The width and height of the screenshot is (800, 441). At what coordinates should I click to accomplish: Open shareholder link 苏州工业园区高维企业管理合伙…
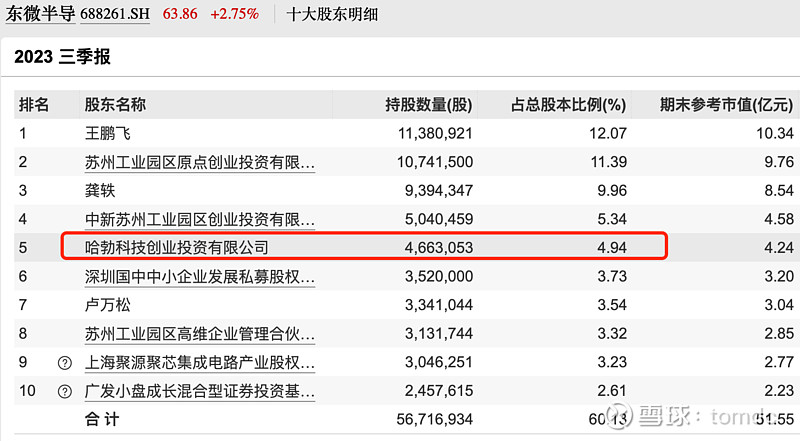[x=199, y=334]
